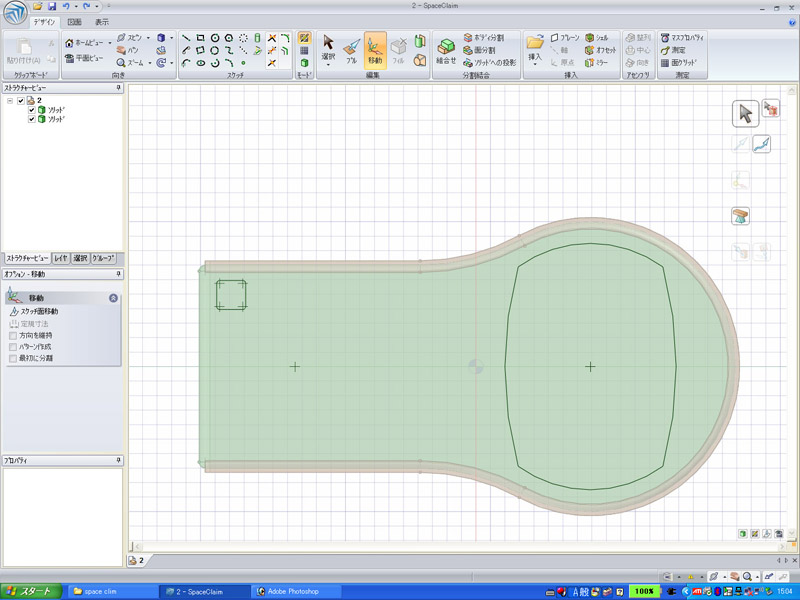Open the レイヤ panel tab

[61, 258]
